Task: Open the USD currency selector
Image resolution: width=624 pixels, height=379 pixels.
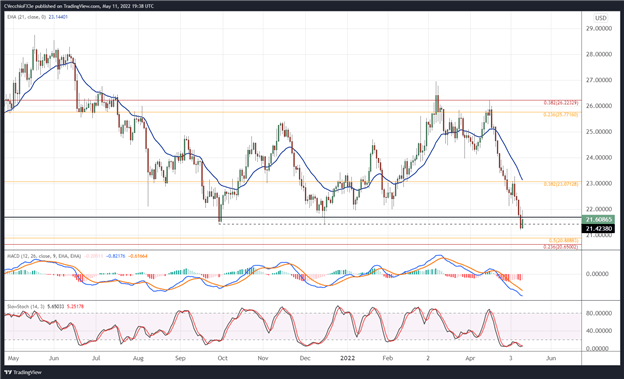Action: [x=601, y=18]
